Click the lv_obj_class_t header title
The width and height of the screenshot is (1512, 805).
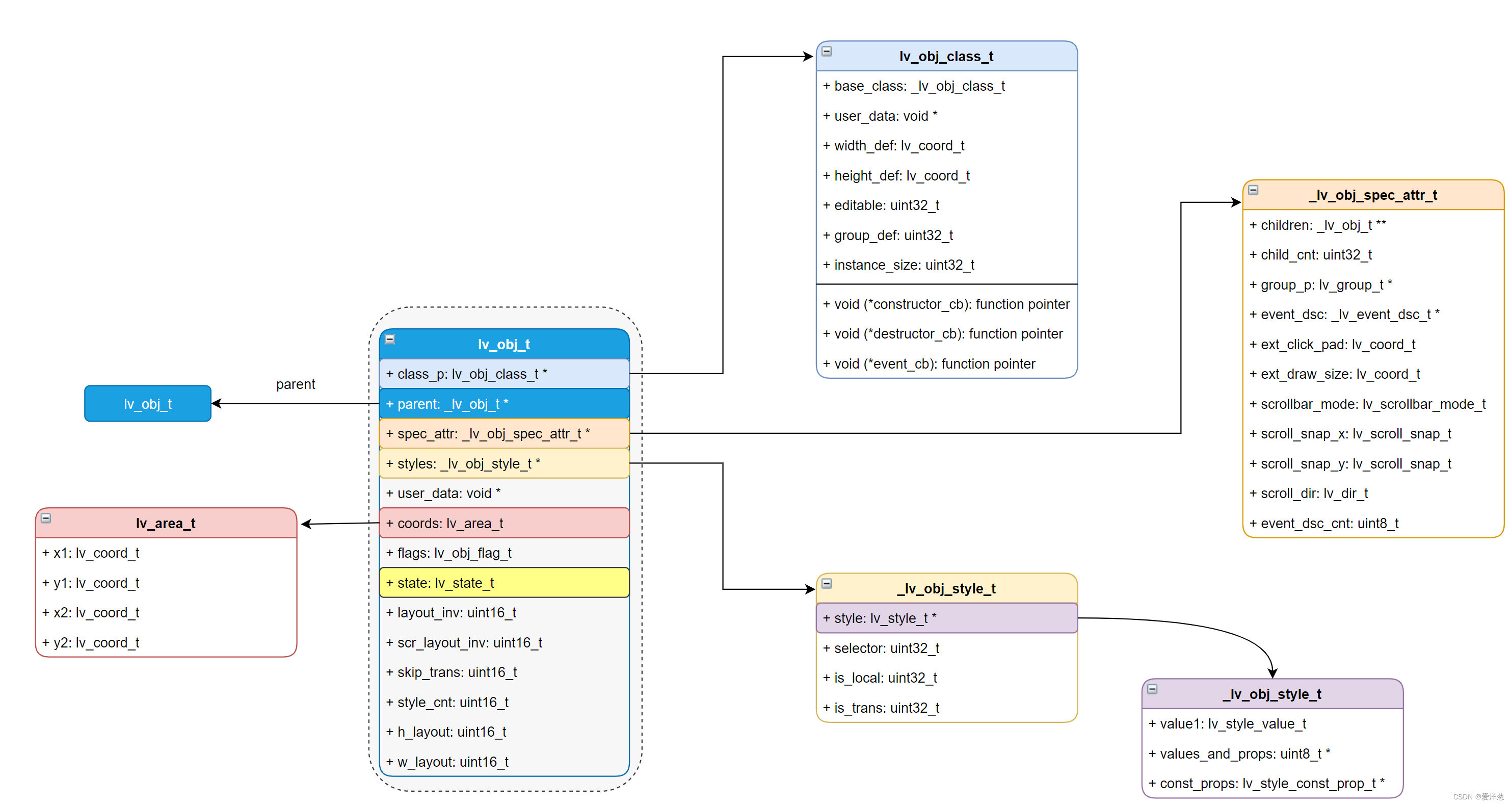946,57
